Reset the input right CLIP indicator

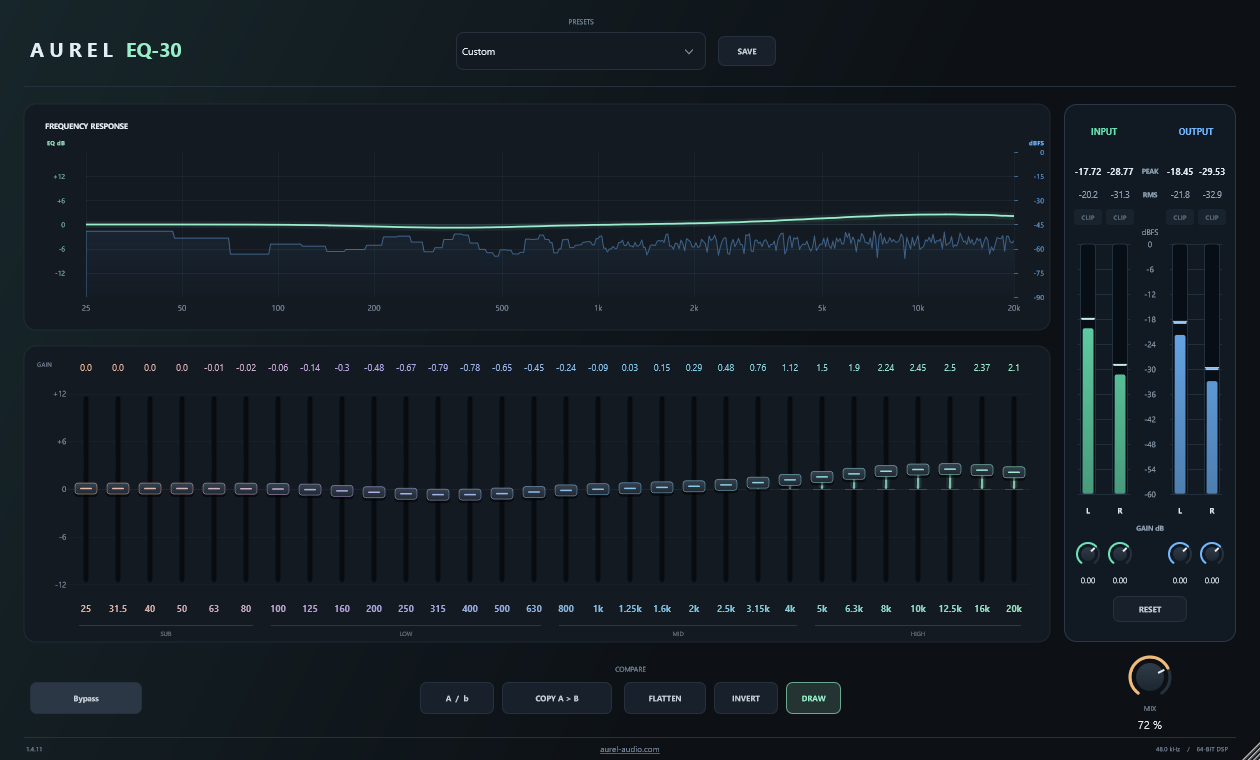click(x=1120, y=217)
